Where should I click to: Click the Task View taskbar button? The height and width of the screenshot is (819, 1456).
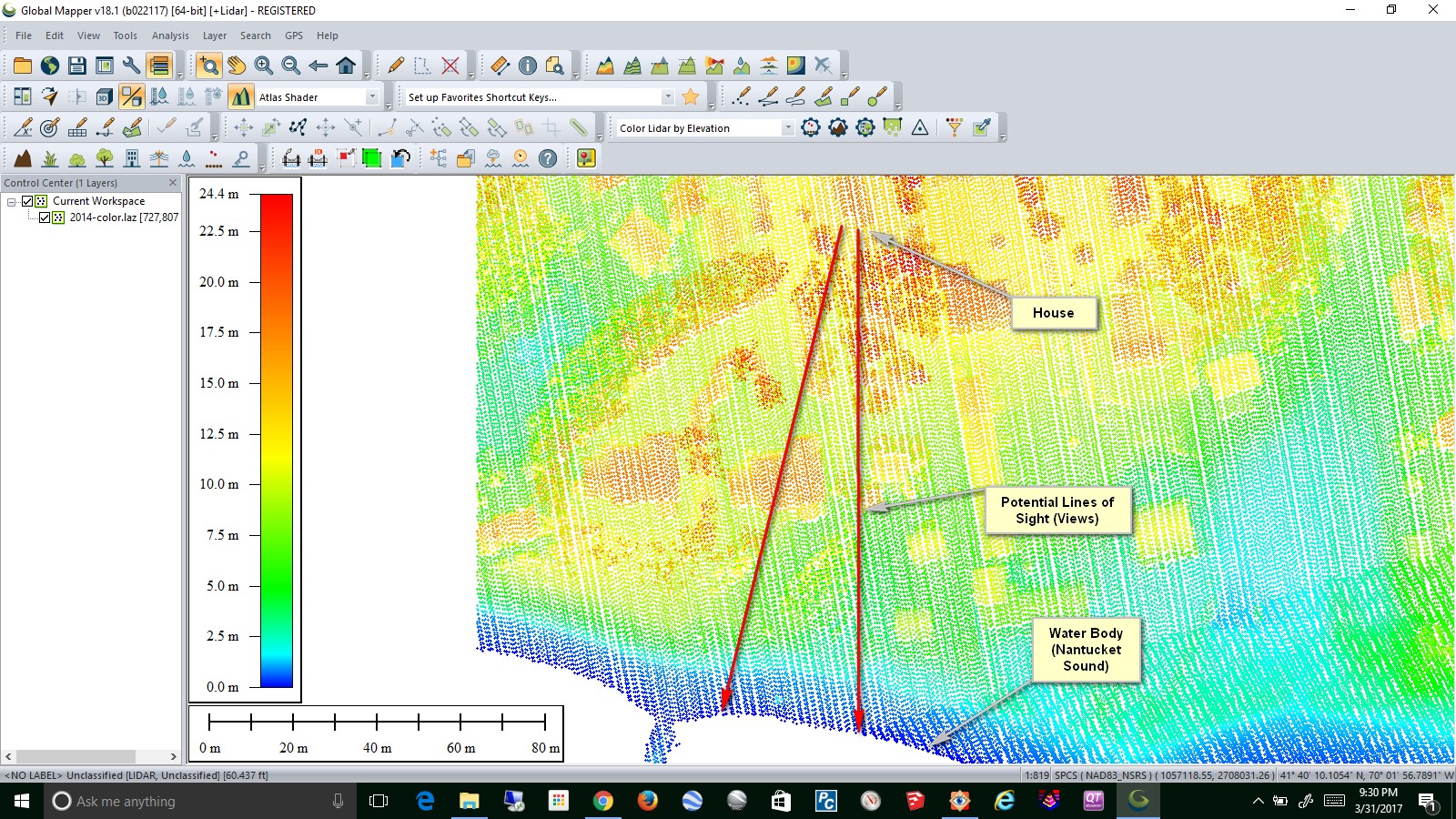pyautogui.click(x=379, y=801)
